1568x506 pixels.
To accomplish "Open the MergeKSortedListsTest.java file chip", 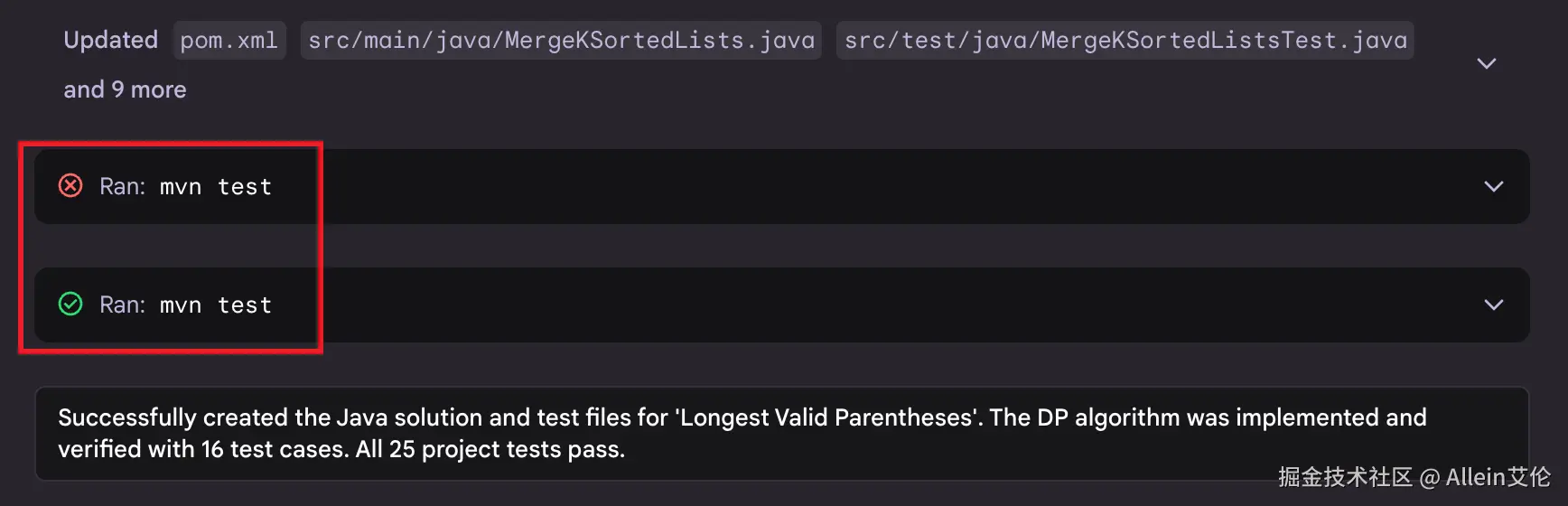I will (x=1125, y=41).
